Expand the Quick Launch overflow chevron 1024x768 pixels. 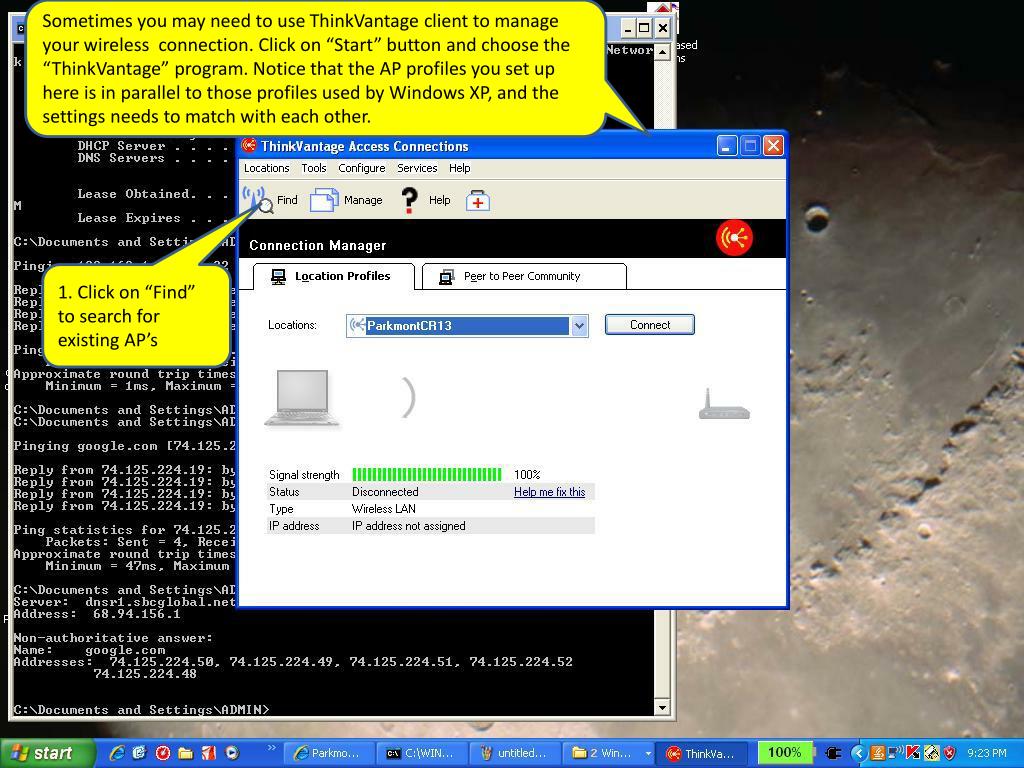coord(272,748)
